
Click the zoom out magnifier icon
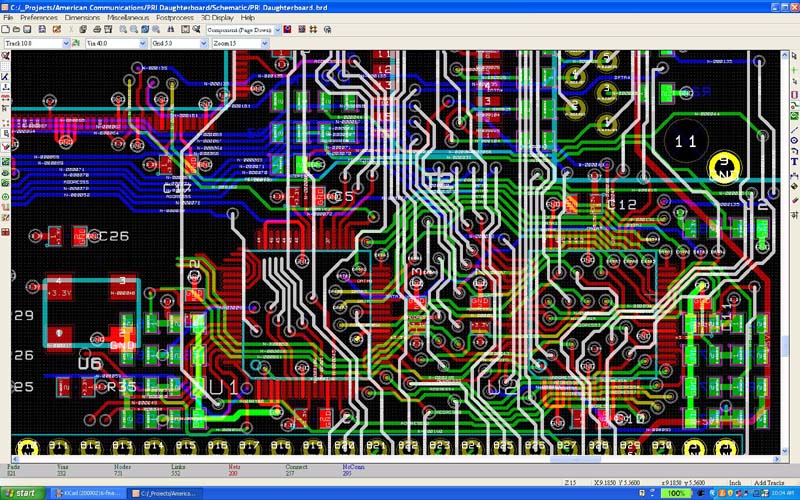coord(134,30)
